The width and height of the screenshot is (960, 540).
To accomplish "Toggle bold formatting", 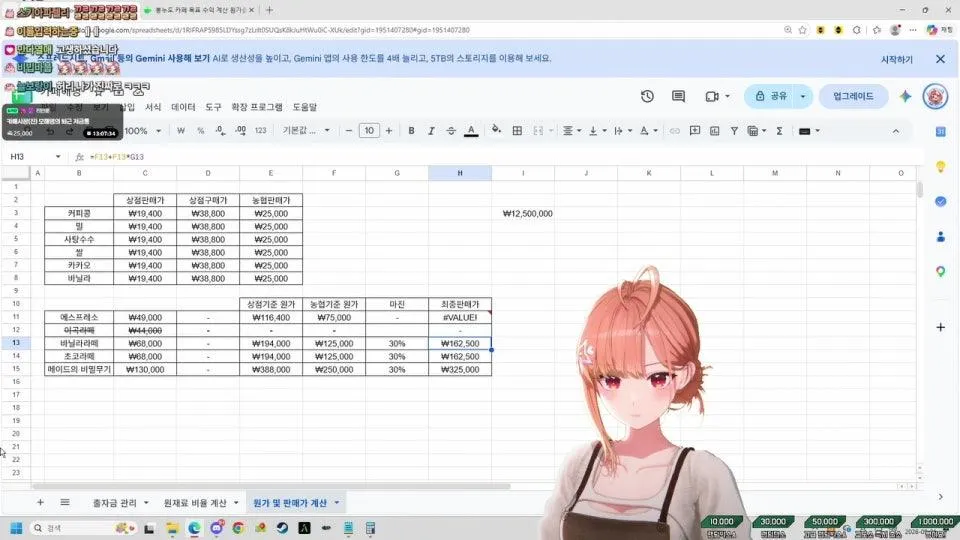I will pos(411,131).
